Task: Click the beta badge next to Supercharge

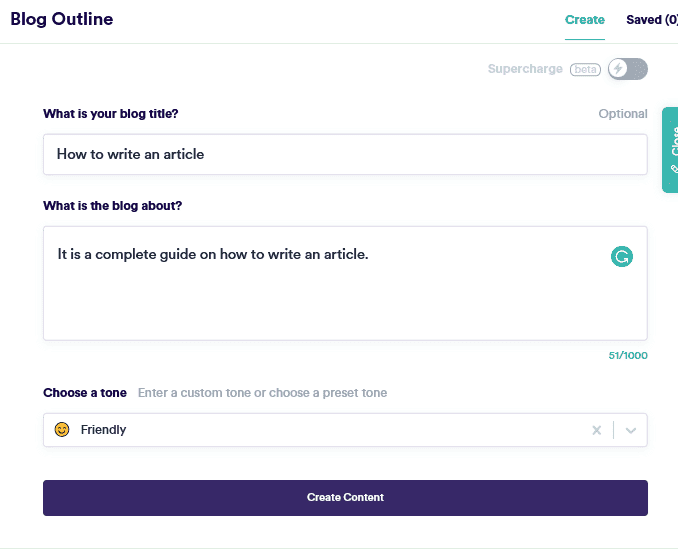Action: (x=585, y=69)
